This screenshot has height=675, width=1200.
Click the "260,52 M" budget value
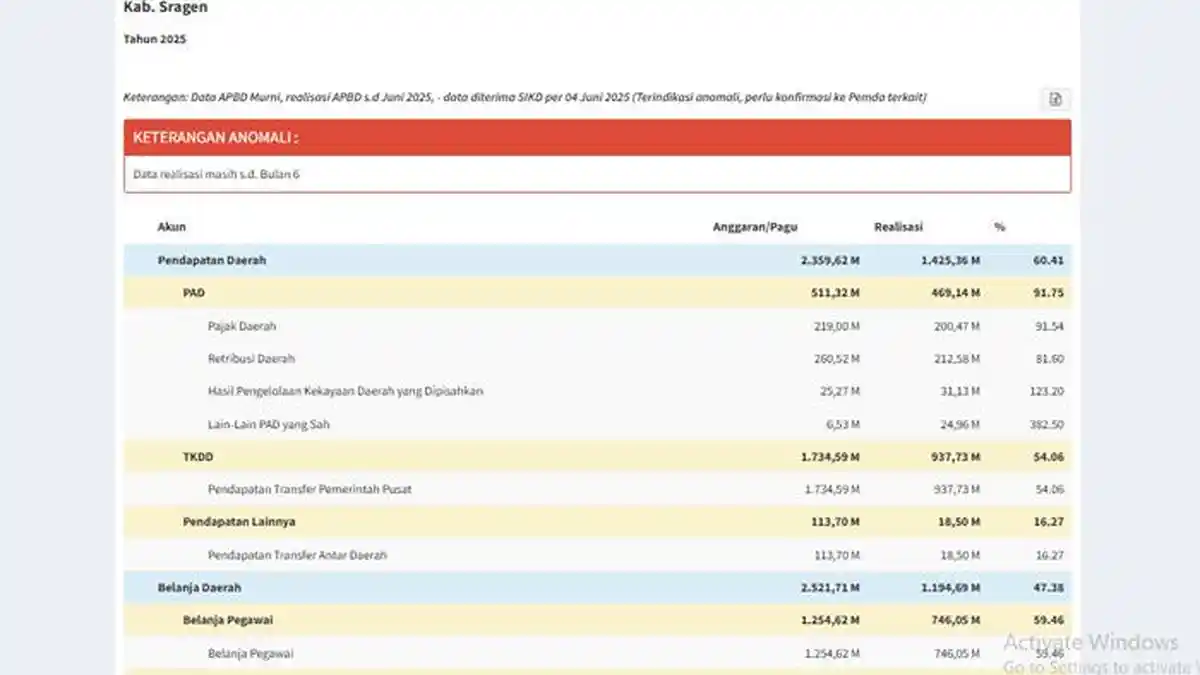[838, 358]
